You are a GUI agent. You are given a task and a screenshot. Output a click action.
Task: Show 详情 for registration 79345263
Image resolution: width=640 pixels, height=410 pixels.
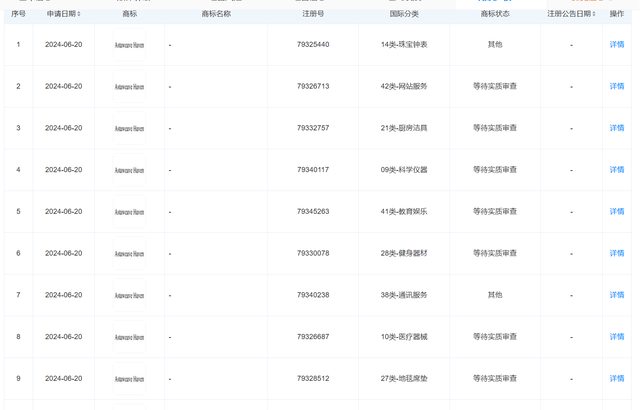pos(617,212)
